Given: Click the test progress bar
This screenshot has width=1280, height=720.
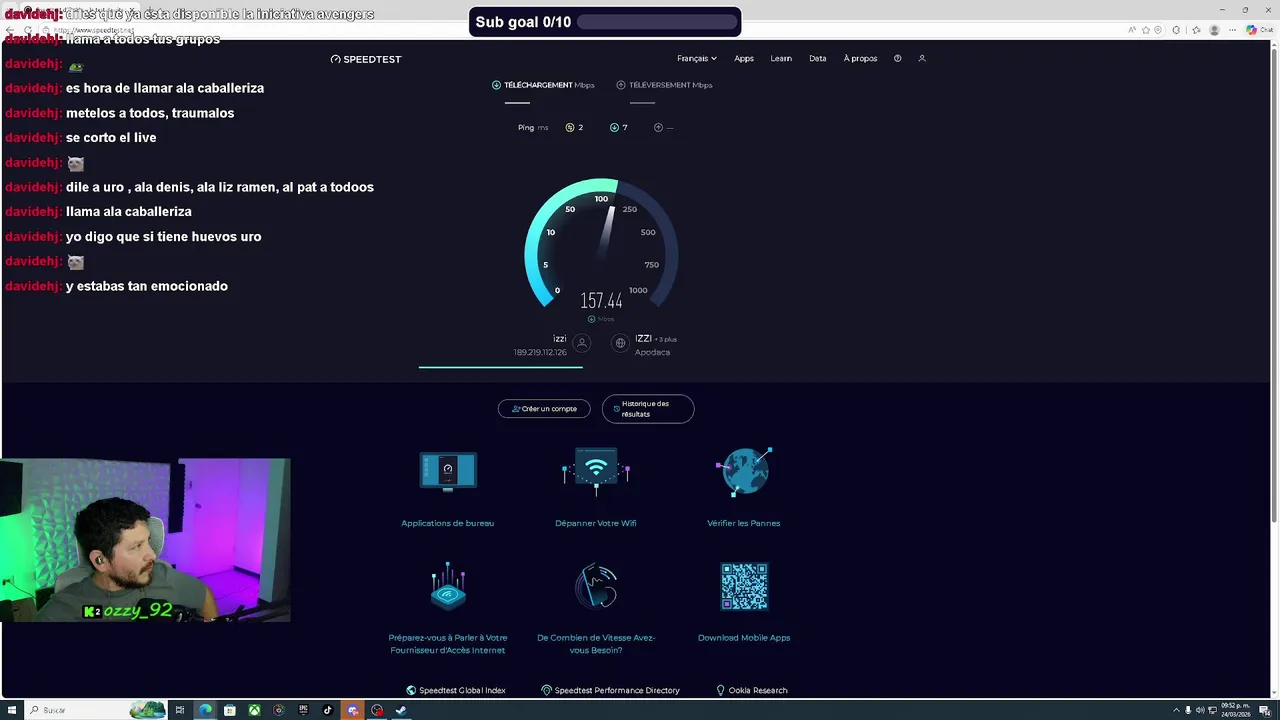Looking at the screenshot, I should click(500, 367).
